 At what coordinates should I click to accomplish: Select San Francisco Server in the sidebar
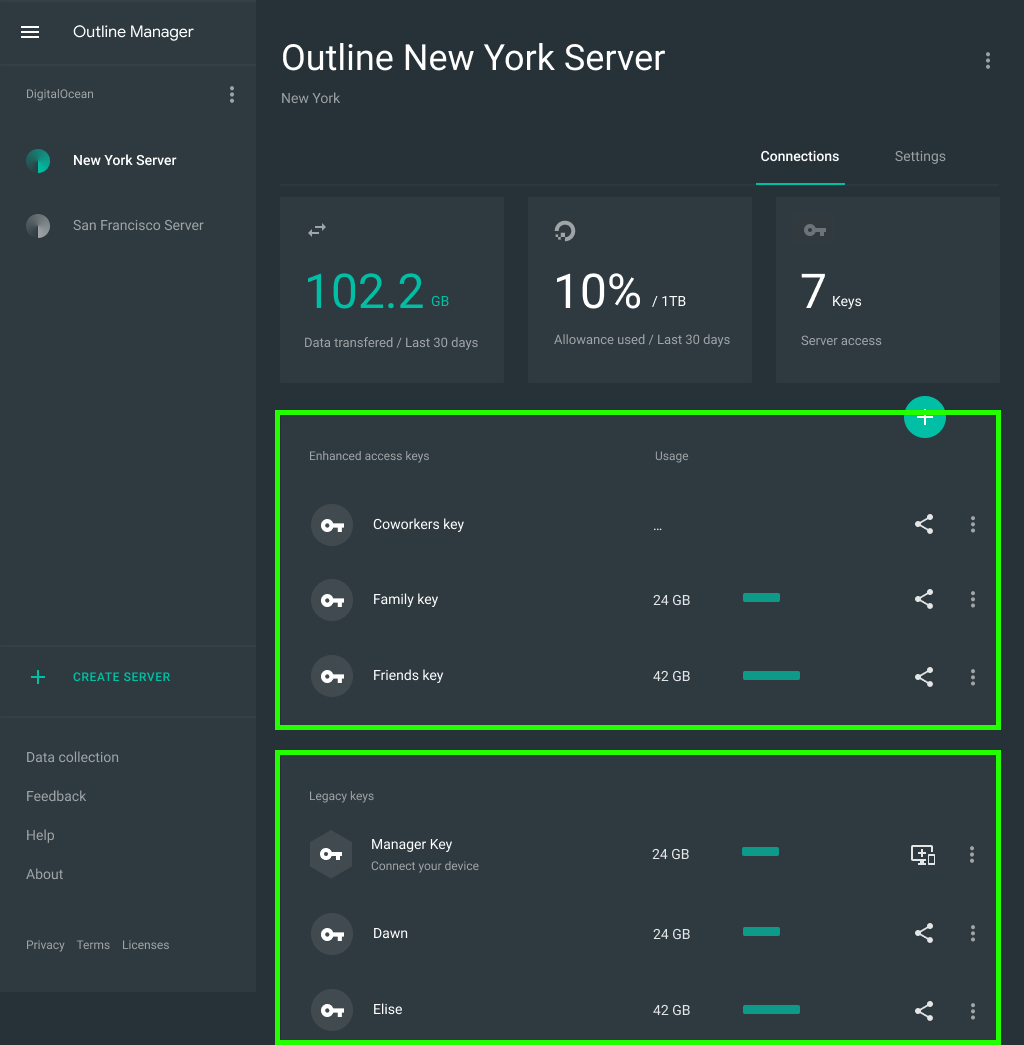138,226
